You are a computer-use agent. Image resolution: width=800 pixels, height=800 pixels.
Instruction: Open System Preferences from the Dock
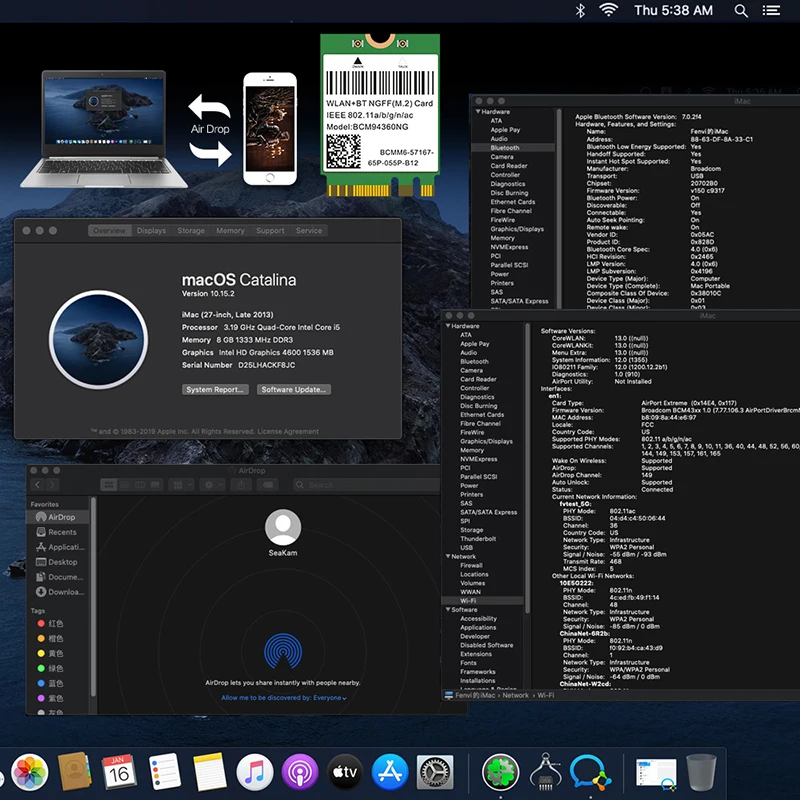pos(435,772)
